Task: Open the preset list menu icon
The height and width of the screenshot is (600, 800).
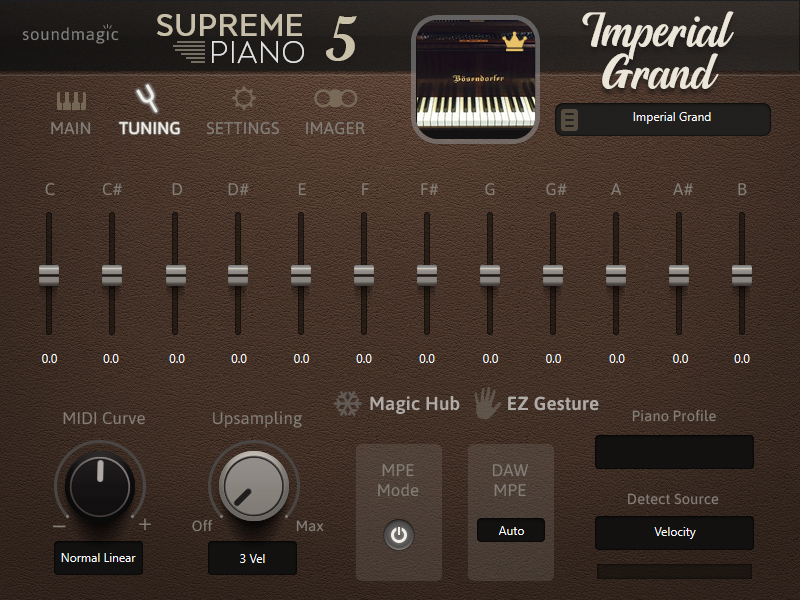Action: click(x=569, y=120)
